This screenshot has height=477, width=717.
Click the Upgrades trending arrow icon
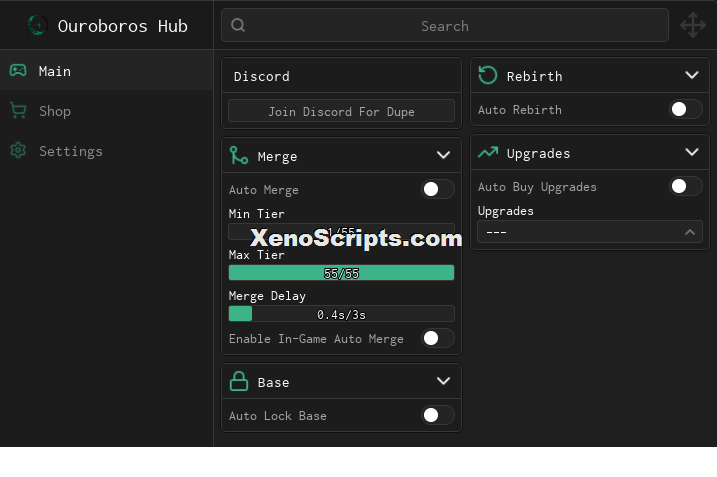pyautogui.click(x=488, y=152)
